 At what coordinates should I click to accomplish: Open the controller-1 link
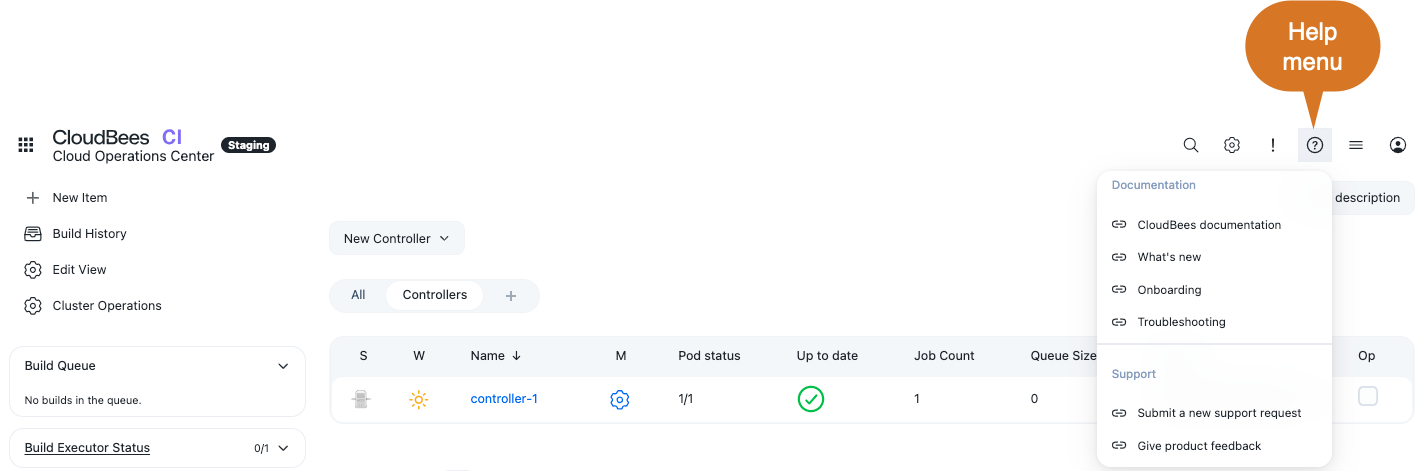click(x=504, y=399)
